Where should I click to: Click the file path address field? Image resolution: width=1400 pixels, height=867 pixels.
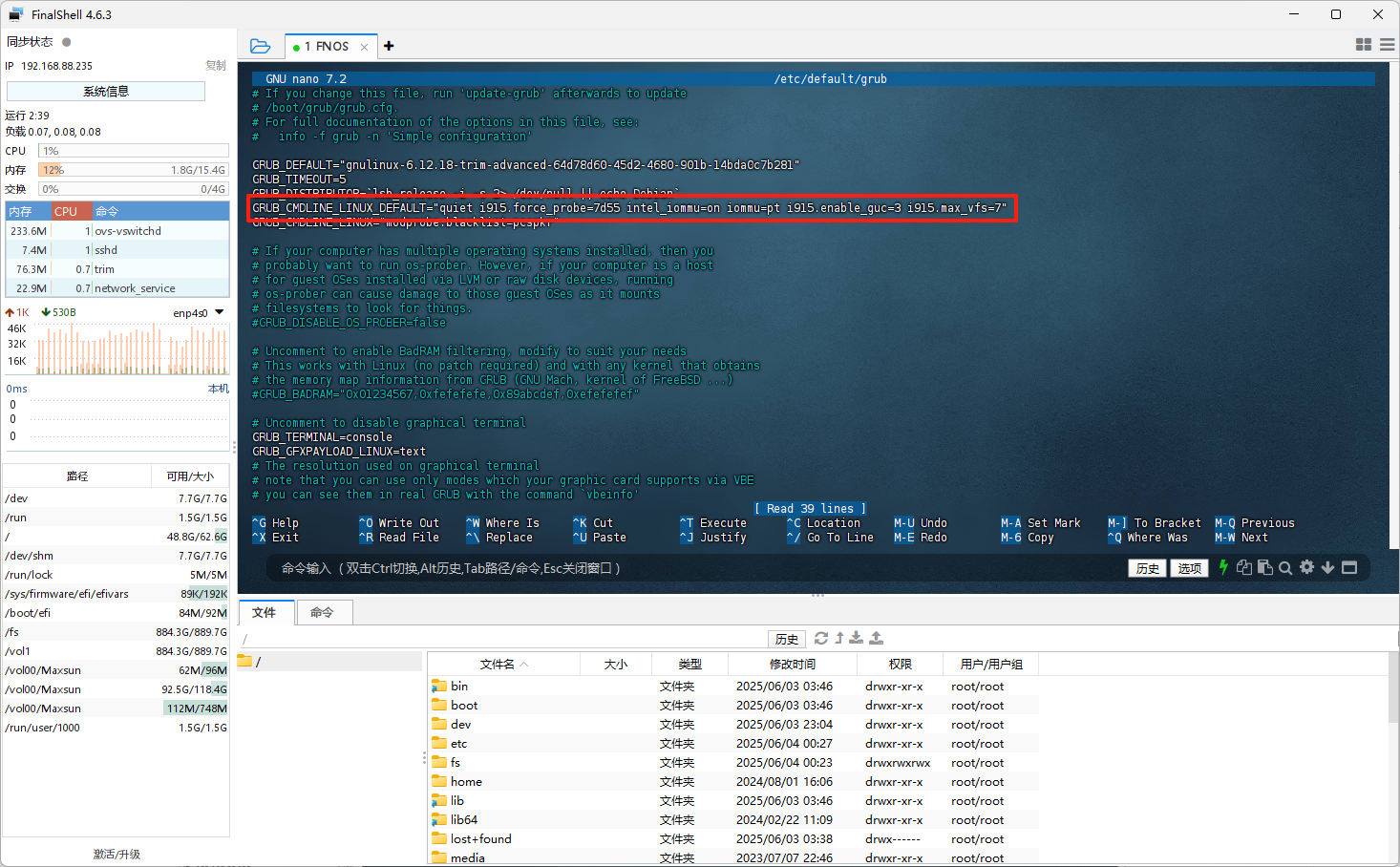[502, 639]
